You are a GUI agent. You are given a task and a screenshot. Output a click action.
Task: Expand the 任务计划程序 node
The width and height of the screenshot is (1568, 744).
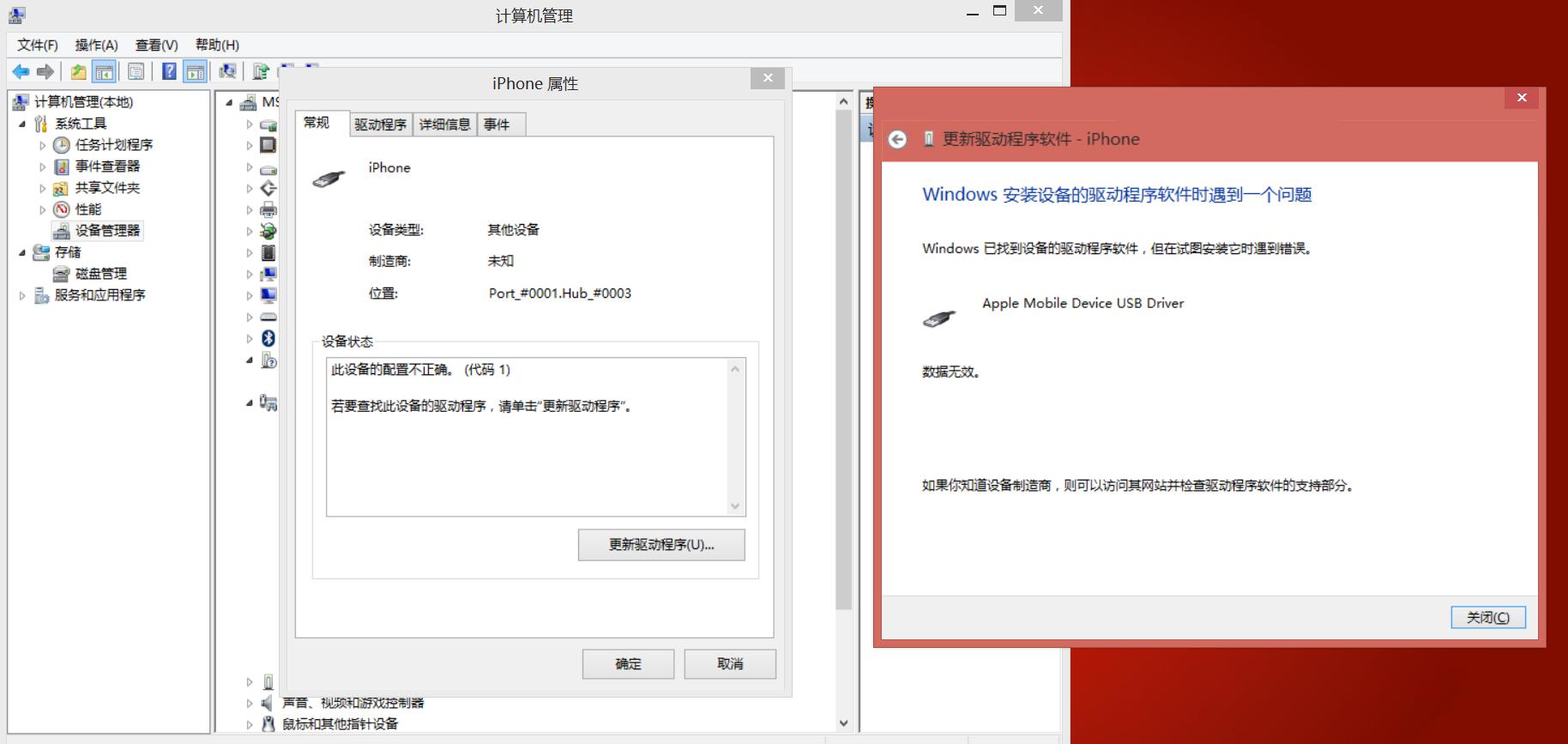pyautogui.click(x=43, y=145)
